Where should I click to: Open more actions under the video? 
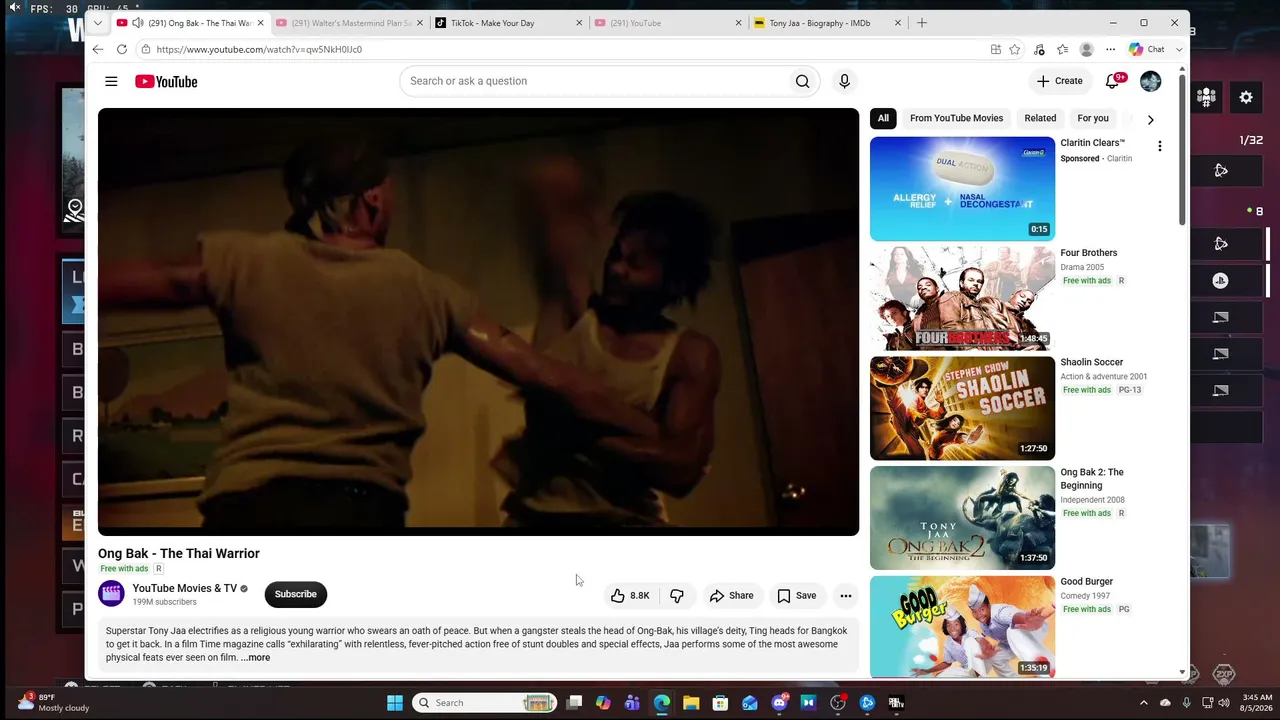tap(846, 596)
